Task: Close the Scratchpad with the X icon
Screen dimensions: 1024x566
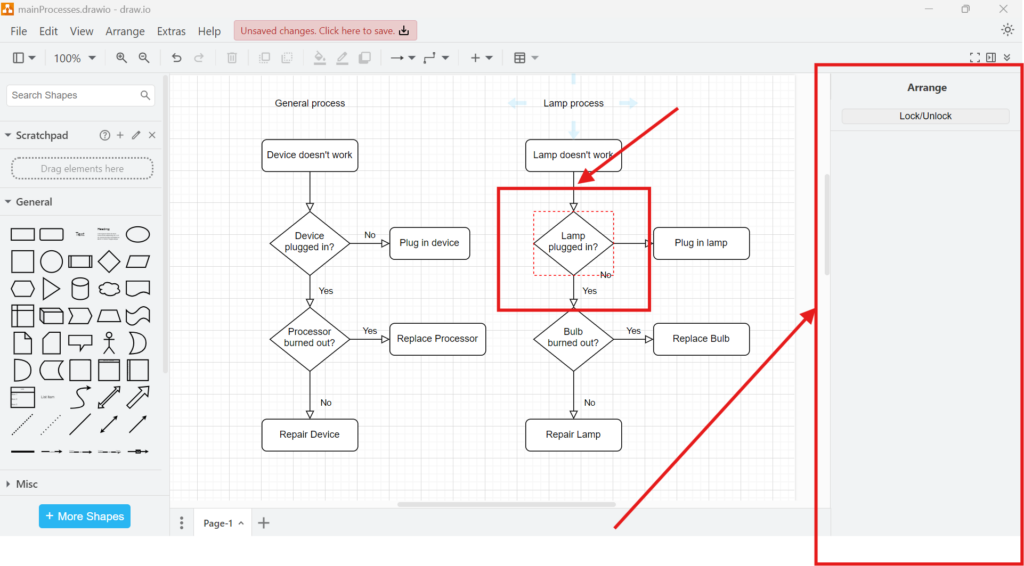Action: [x=152, y=135]
